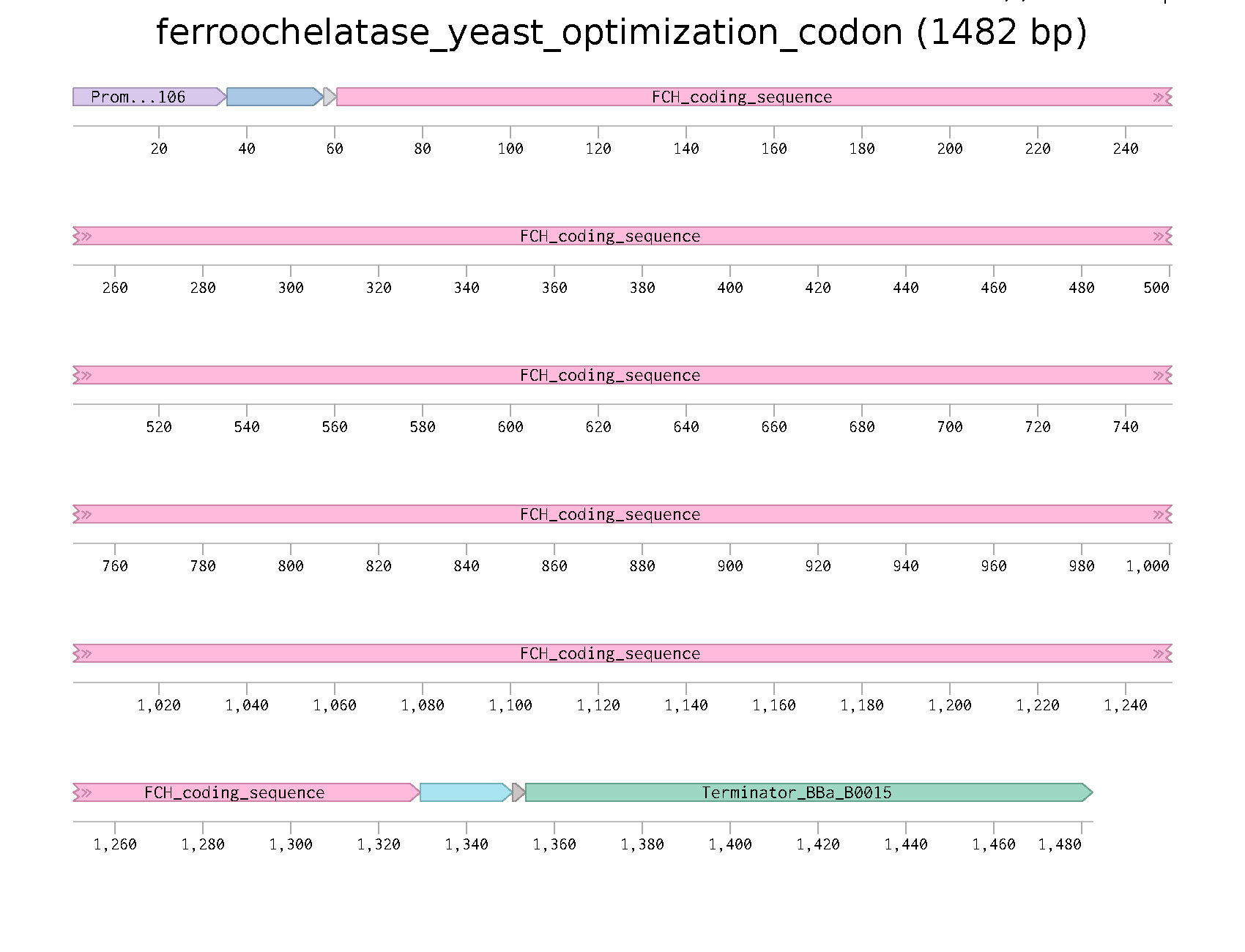The height and width of the screenshot is (952, 1245).
Task: Click the continuation chevron ending the first row
Action: click(1160, 97)
